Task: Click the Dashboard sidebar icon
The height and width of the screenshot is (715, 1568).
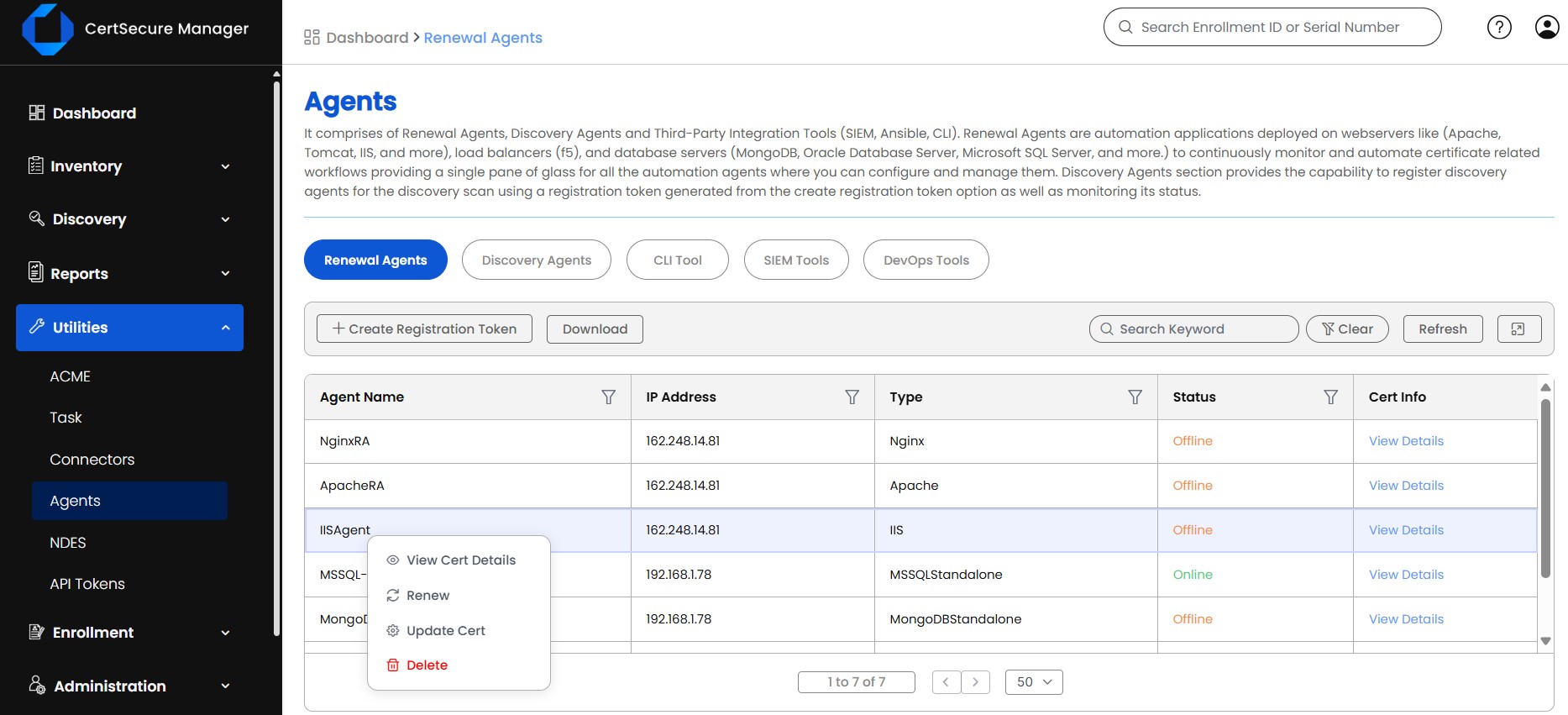Action: (37, 113)
